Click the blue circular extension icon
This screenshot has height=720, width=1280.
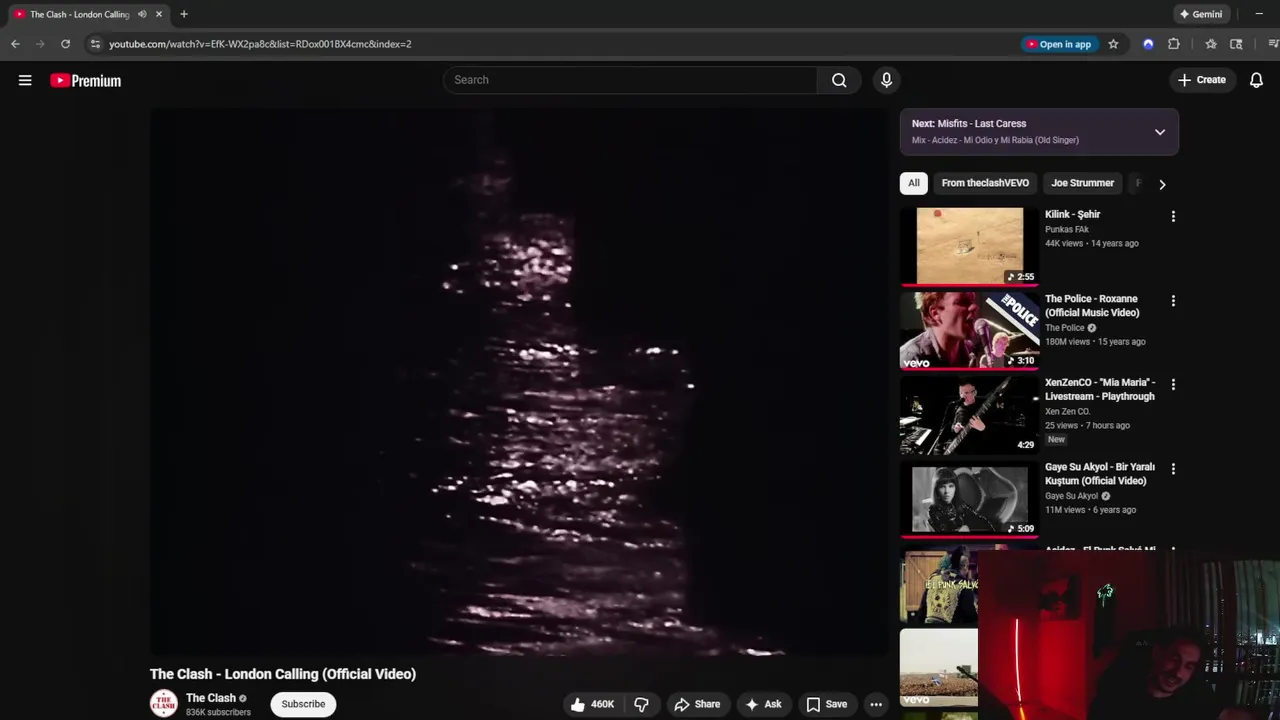tap(1148, 44)
